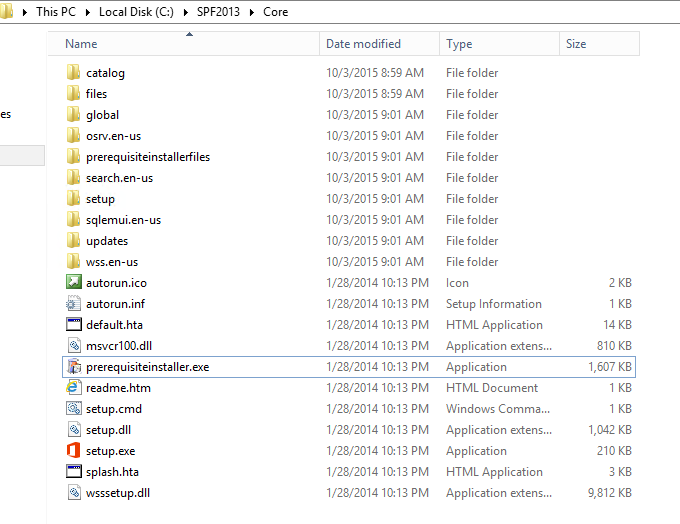Click the Office logo icon of setup.exe
The image size is (680, 524).
[73, 450]
